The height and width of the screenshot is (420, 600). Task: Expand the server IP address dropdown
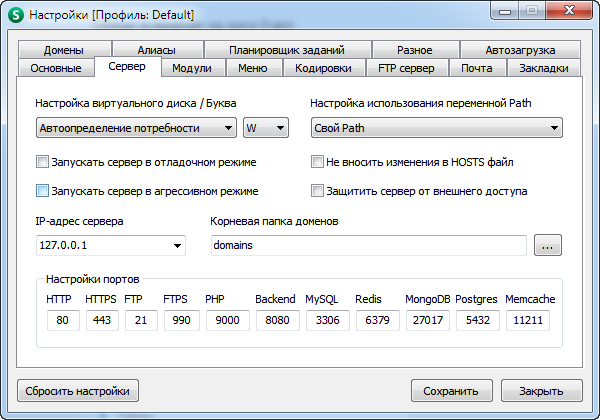point(110,245)
